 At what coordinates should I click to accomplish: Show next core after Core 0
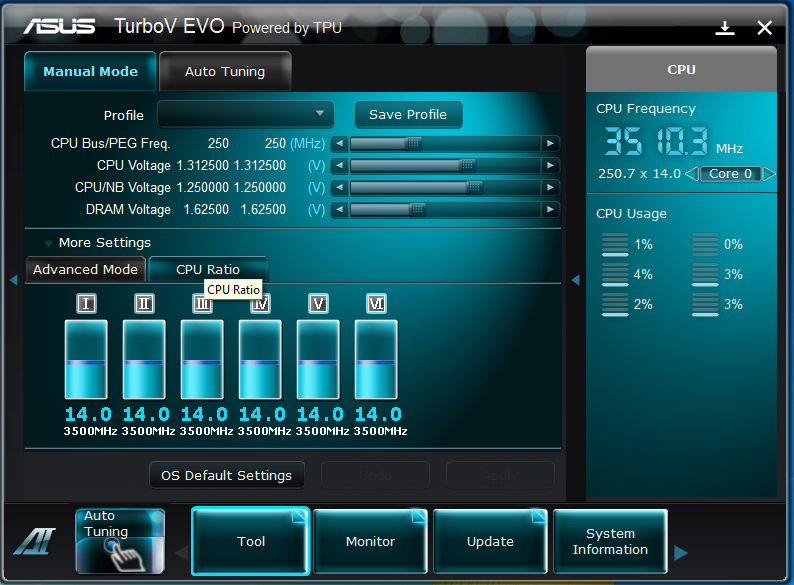coord(769,174)
